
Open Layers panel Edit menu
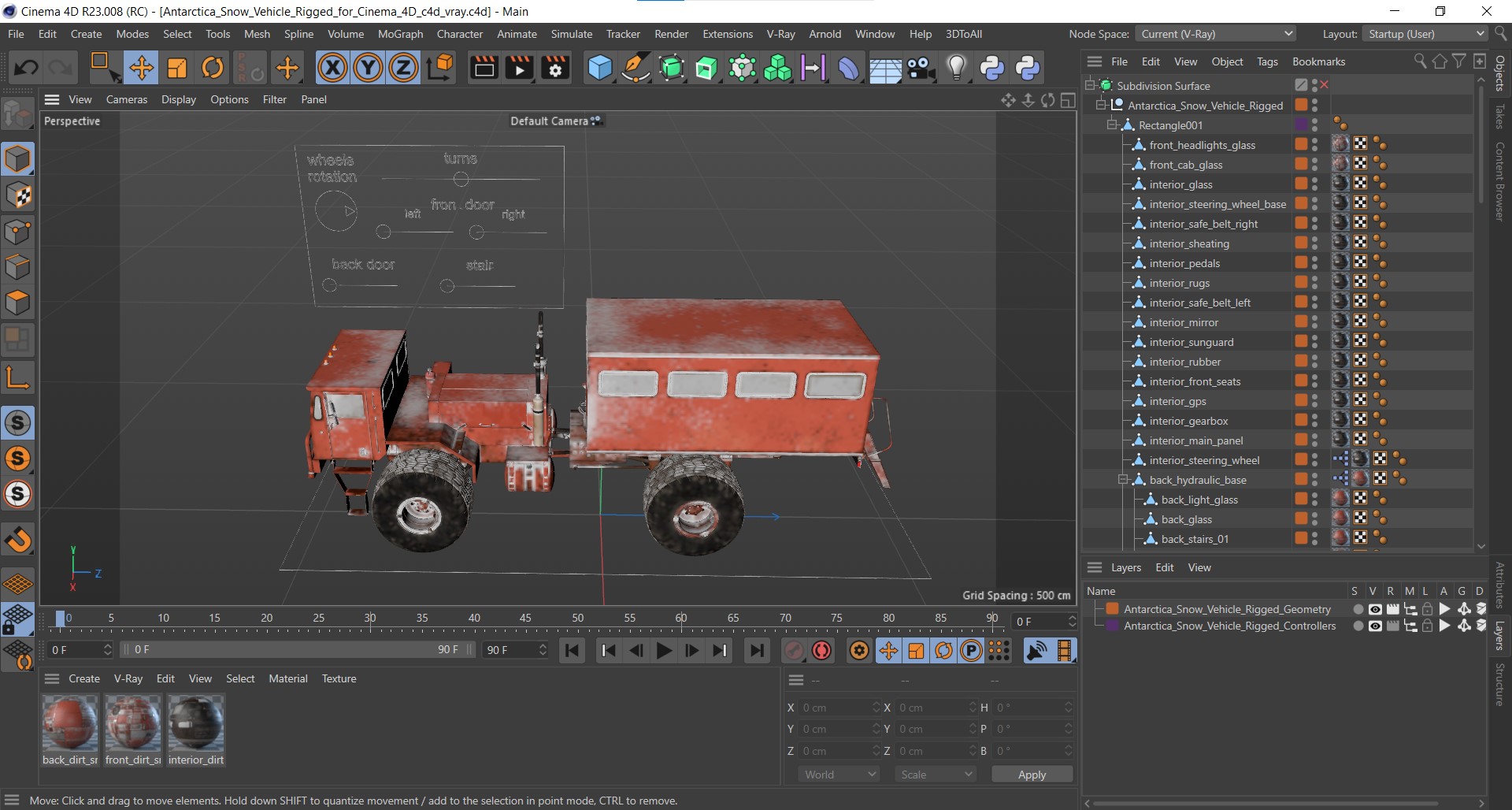pyautogui.click(x=1164, y=567)
